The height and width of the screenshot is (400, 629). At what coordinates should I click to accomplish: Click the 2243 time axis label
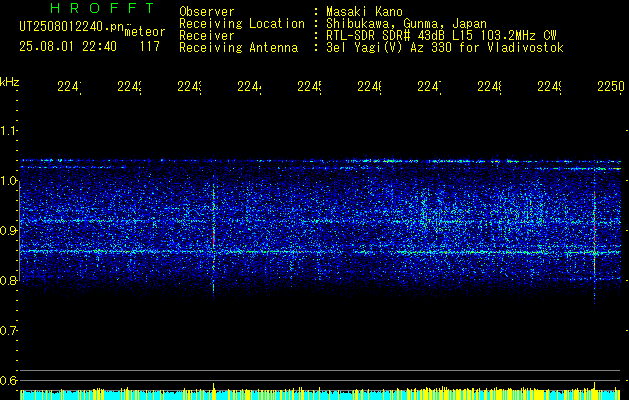[x=189, y=86]
